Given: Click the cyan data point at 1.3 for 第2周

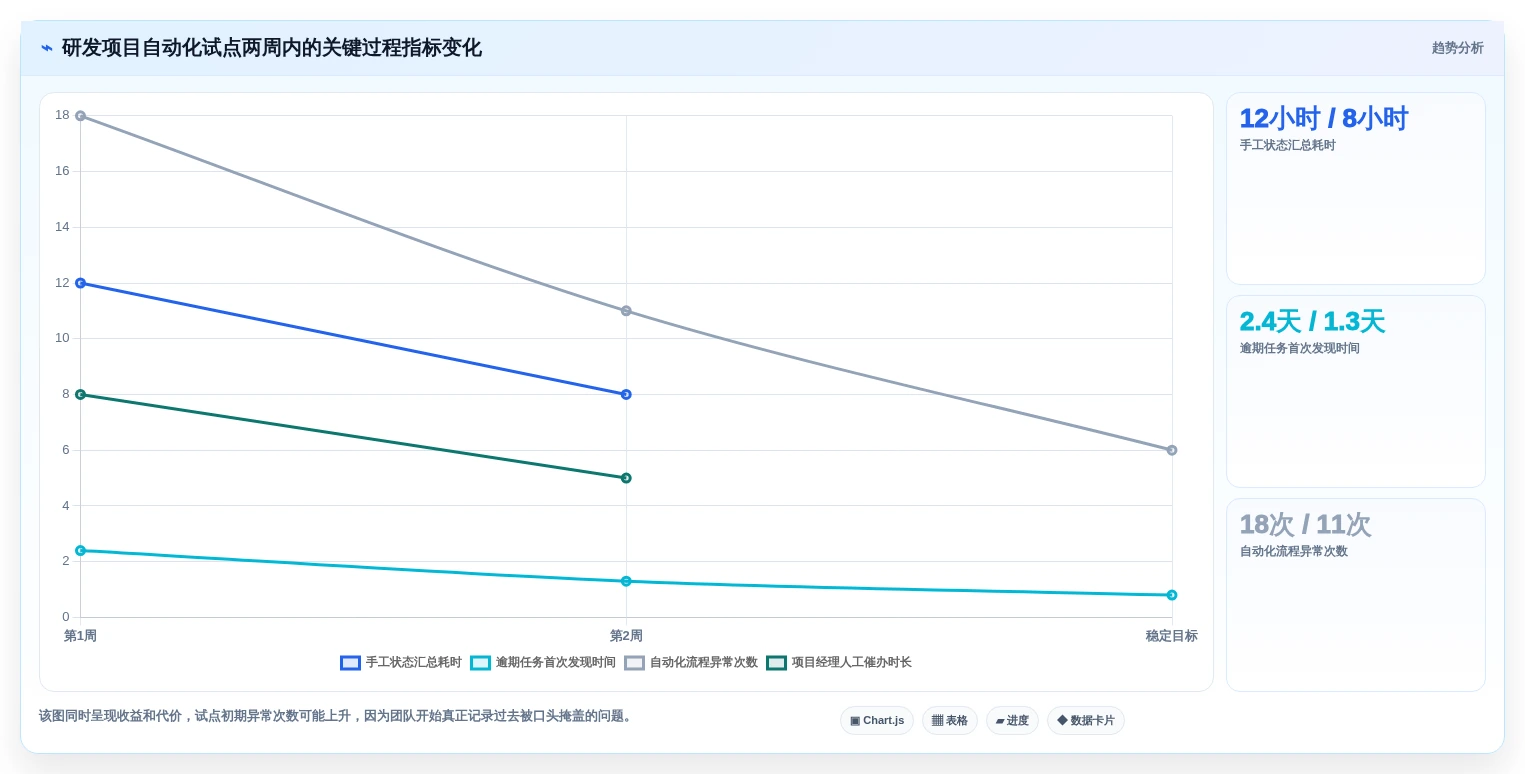Looking at the screenshot, I should 626,581.
